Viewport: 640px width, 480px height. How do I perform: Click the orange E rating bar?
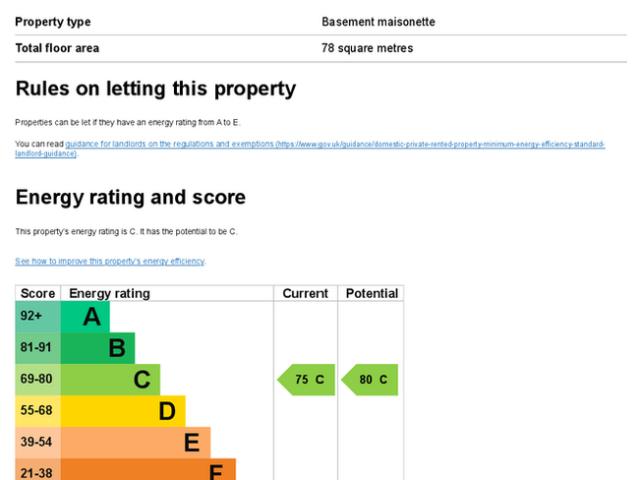point(135,443)
